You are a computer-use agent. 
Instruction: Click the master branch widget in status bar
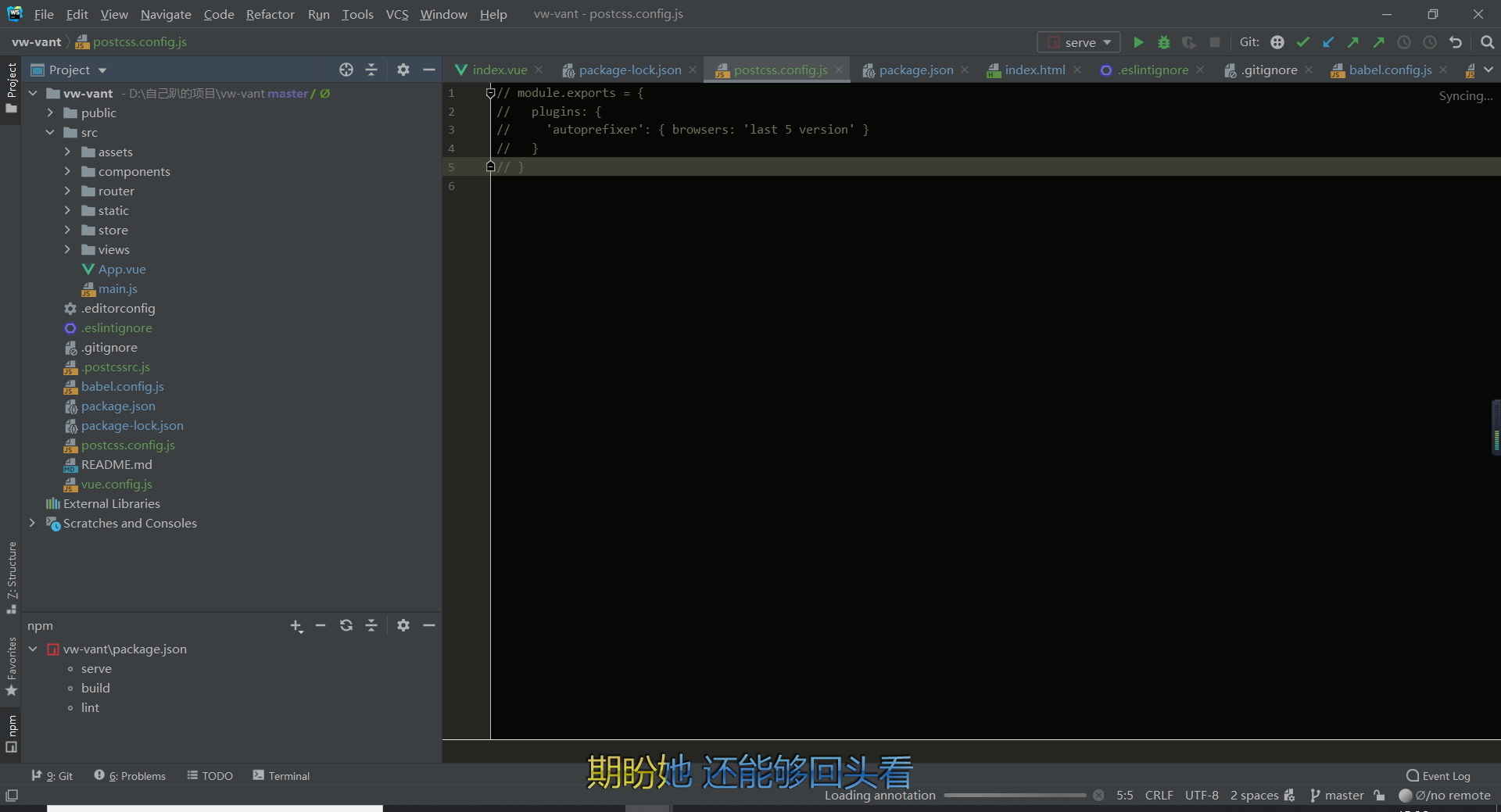pos(1337,796)
